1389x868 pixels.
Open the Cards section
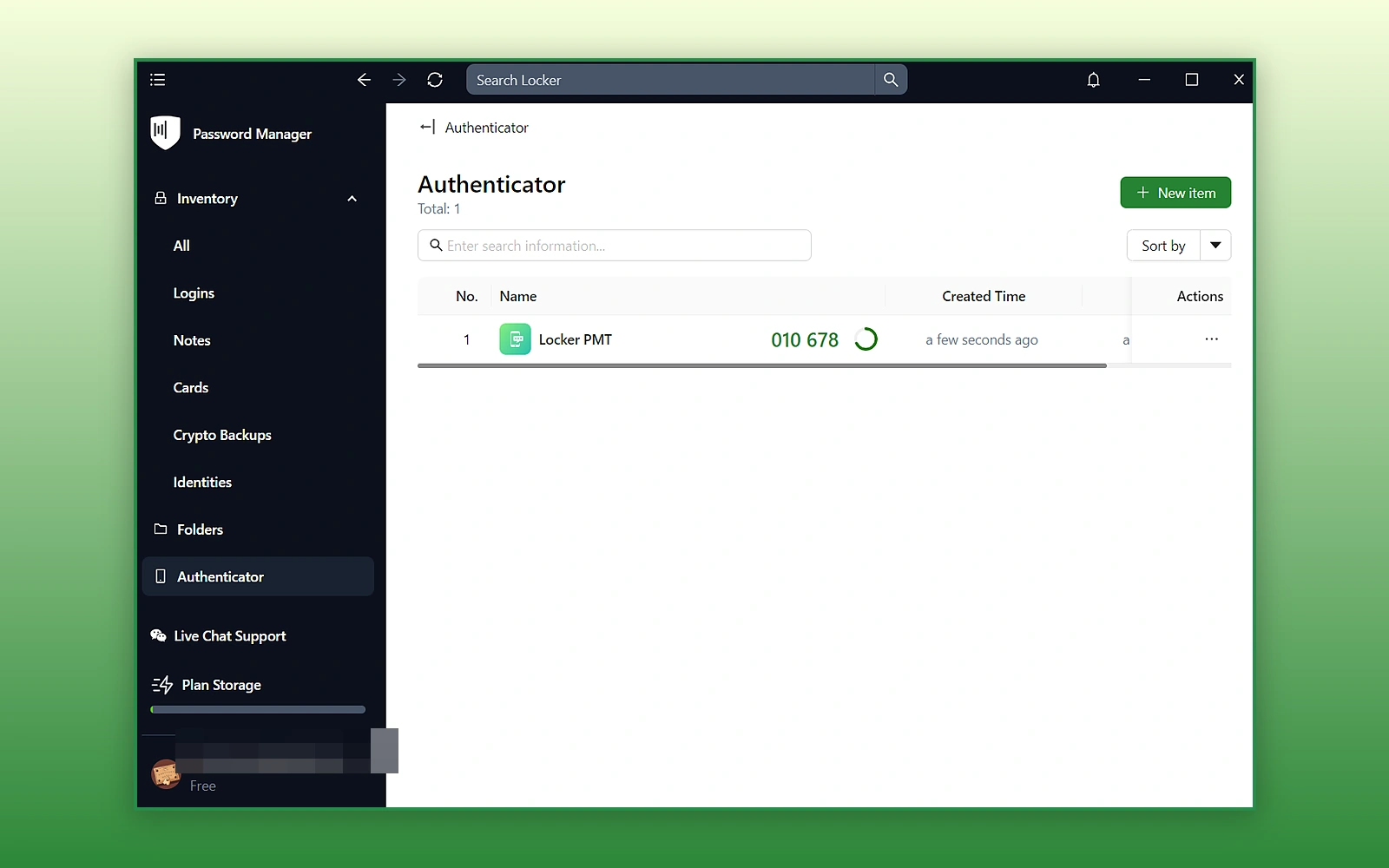(x=191, y=388)
